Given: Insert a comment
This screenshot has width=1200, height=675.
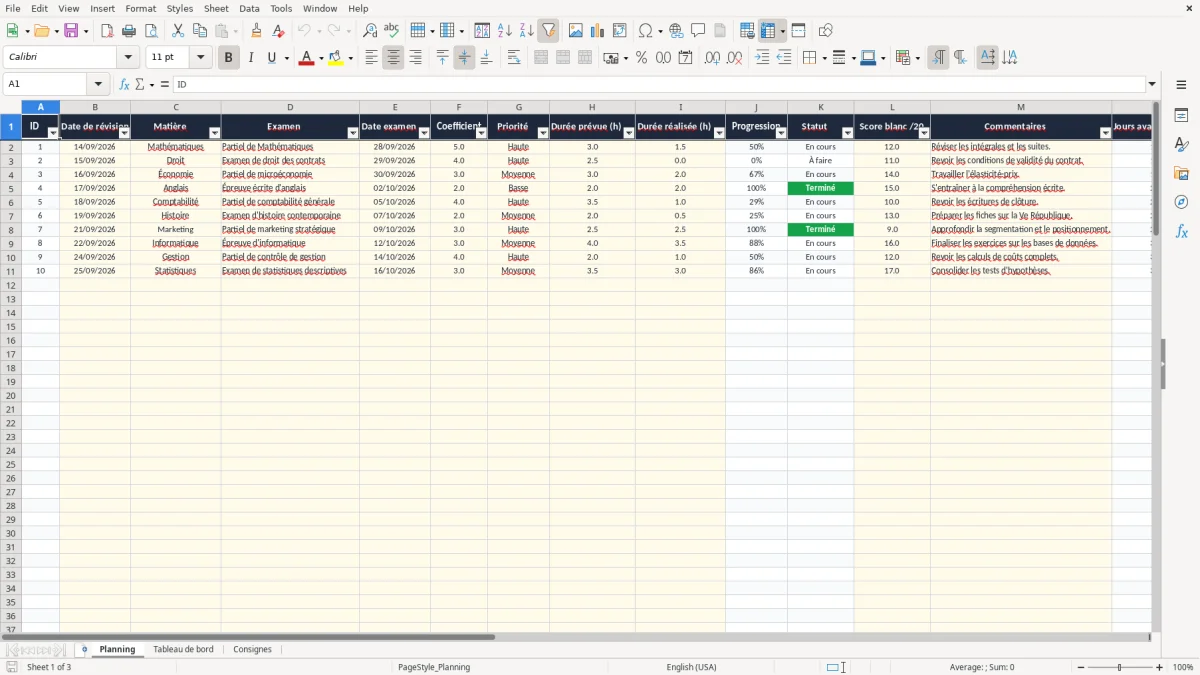Looking at the screenshot, I should pos(698,31).
